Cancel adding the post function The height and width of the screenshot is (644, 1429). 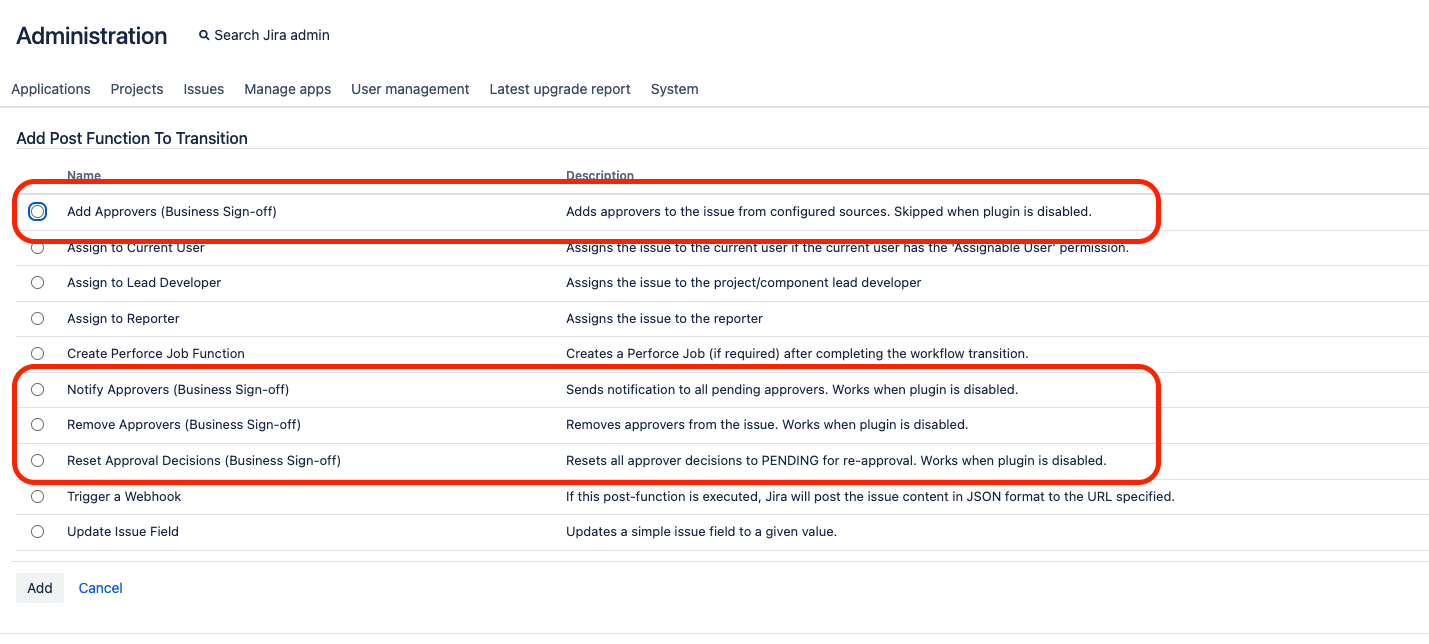[100, 588]
